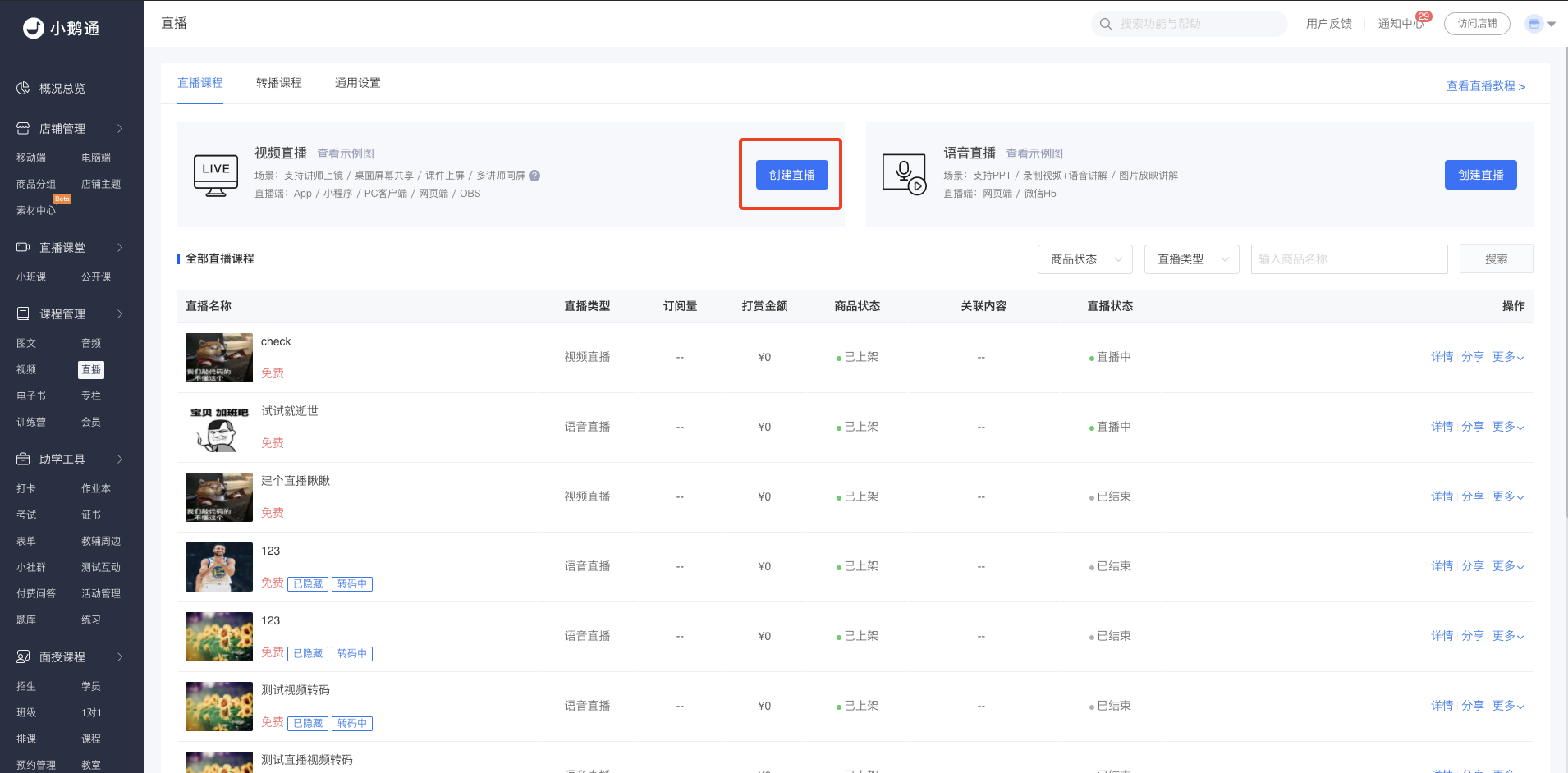Click the 已隐藏 tag on 测试视频转码
Image resolution: width=1568 pixels, height=773 pixels.
click(x=308, y=724)
